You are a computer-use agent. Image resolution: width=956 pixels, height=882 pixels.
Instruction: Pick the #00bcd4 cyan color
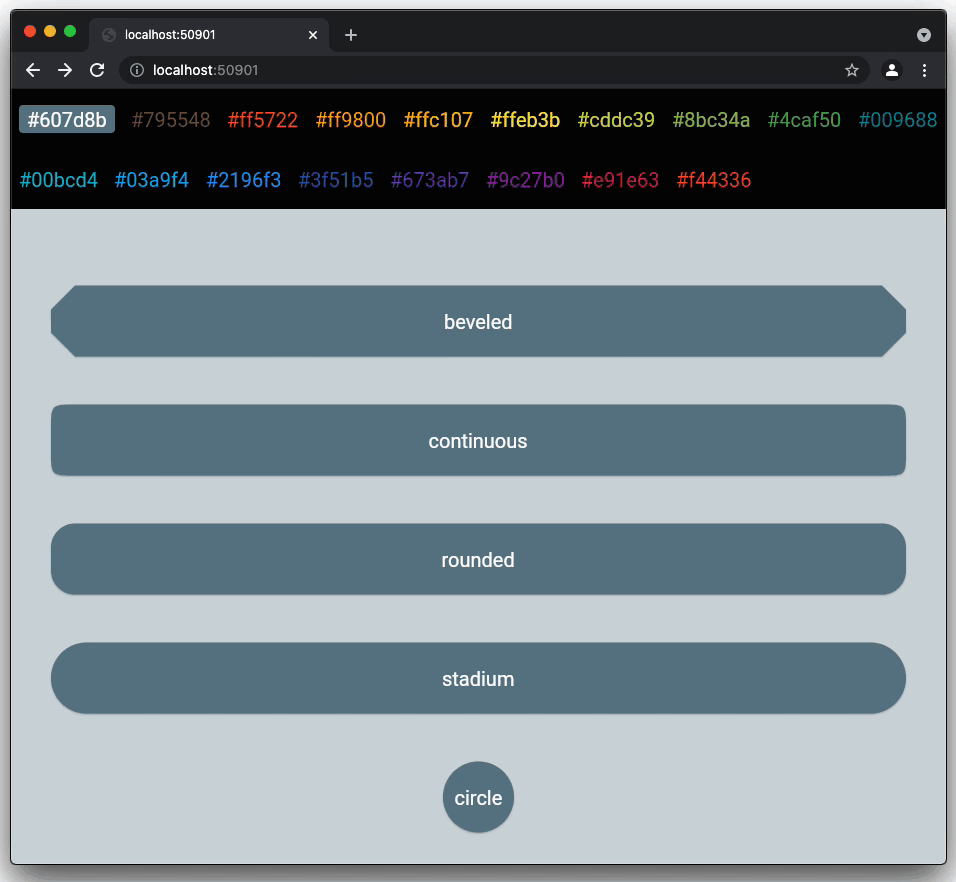click(59, 180)
